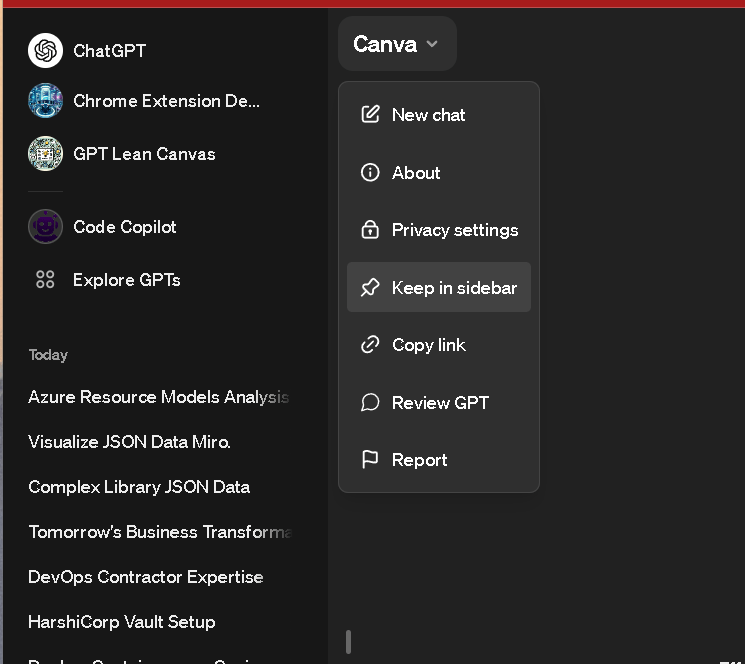Open DevOps Contractor Expertise chat

click(x=145, y=577)
